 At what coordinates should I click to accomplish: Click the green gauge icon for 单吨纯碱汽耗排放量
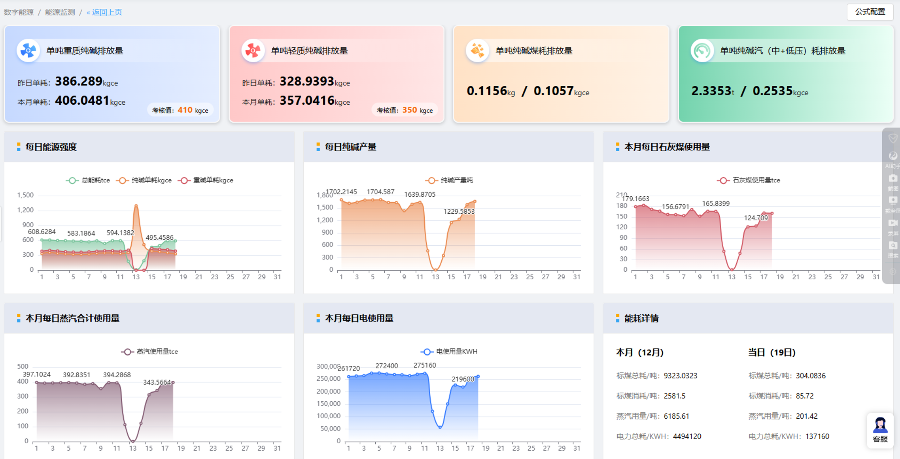[703, 50]
